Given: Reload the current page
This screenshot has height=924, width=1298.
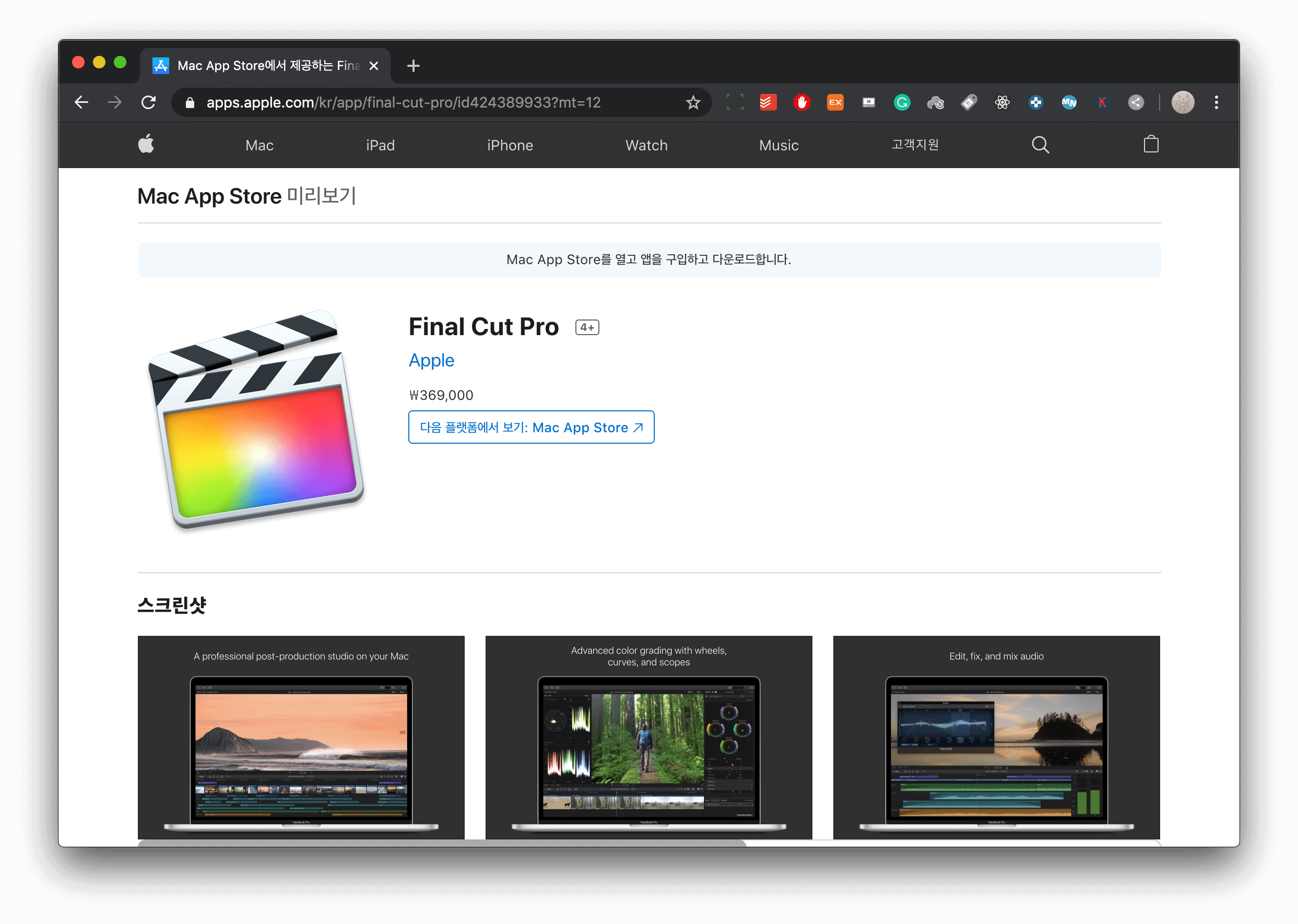Looking at the screenshot, I should [x=148, y=102].
